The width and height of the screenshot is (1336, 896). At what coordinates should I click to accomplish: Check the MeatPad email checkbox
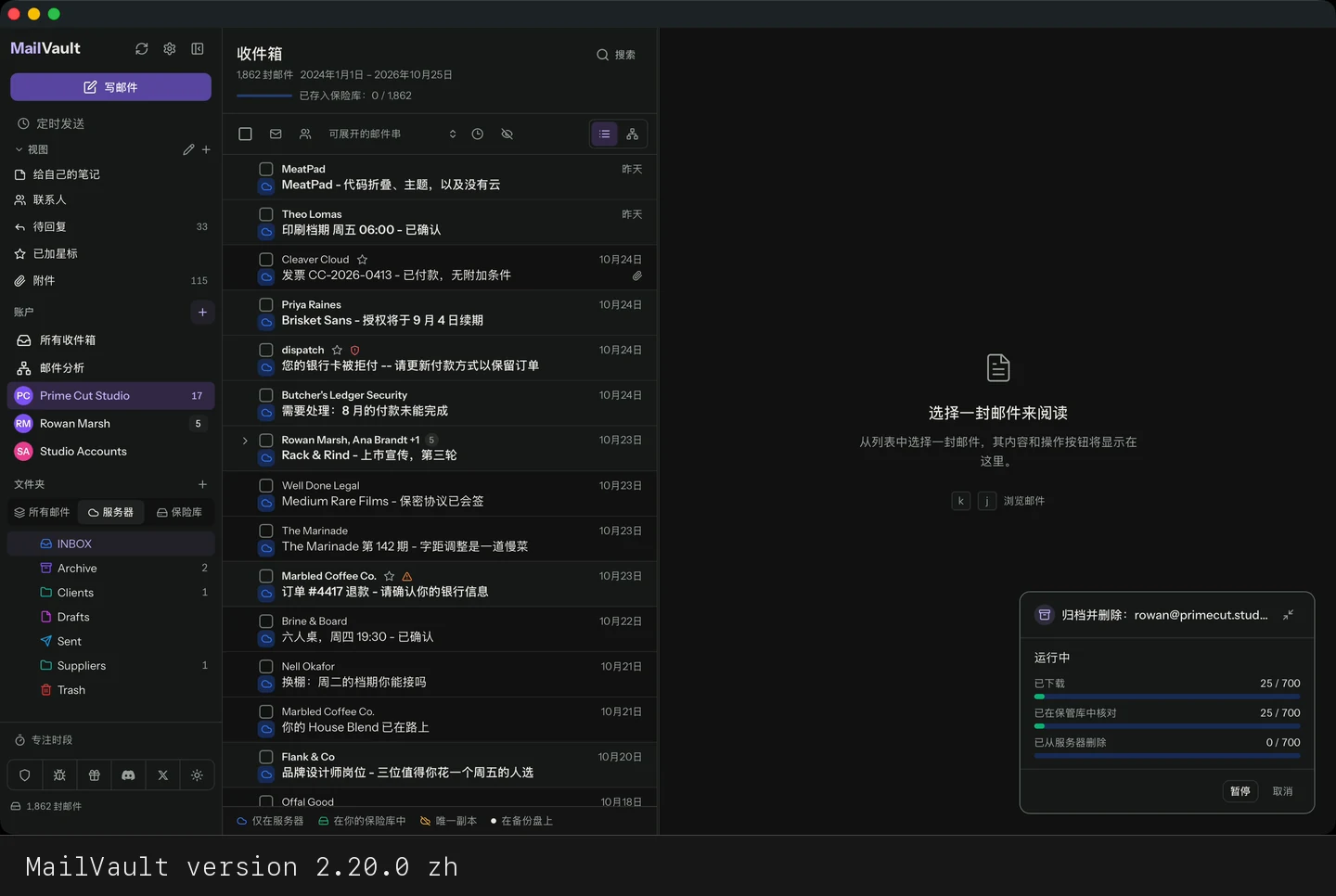click(266, 169)
